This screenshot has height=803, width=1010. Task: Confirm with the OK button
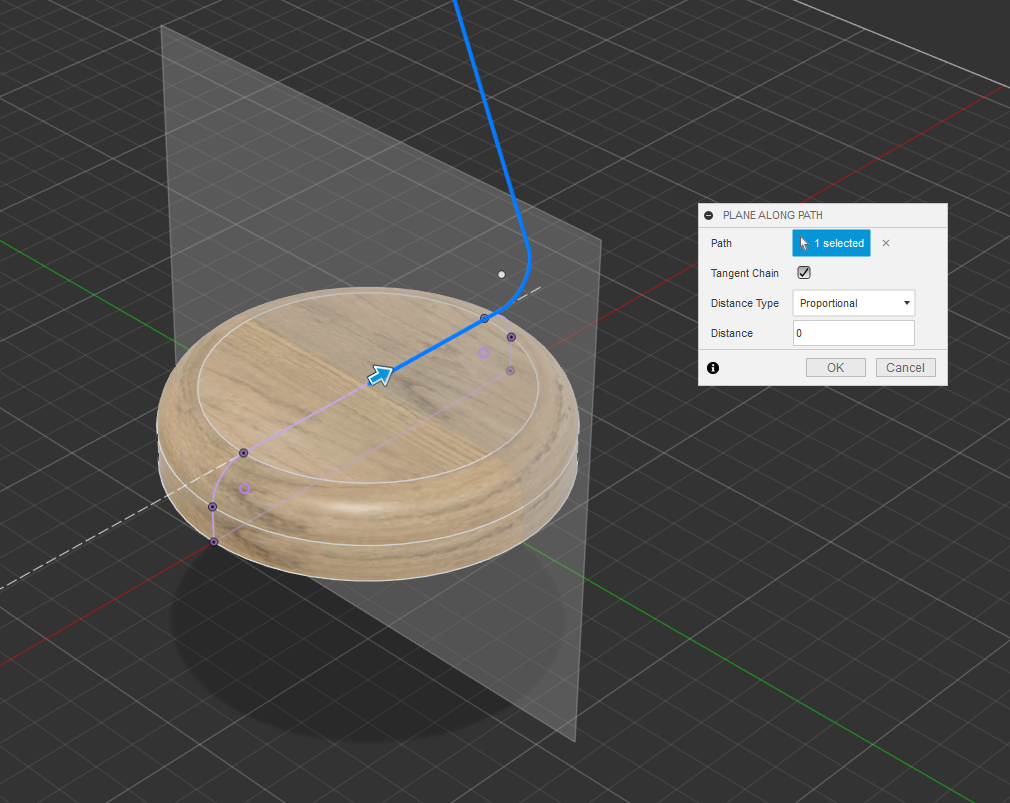[835, 368]
